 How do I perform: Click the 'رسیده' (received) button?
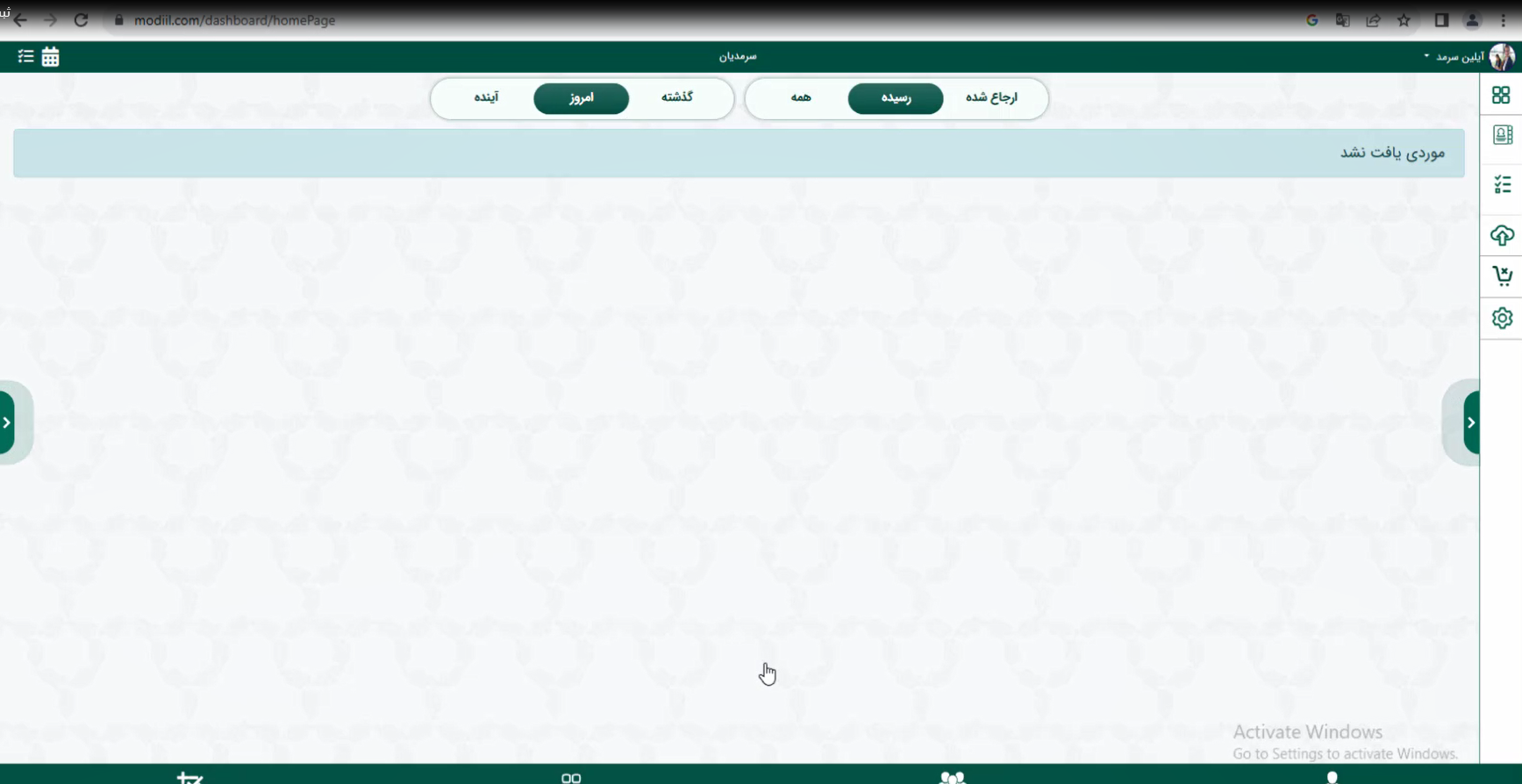pyautogui.click(x=896, y=98)
